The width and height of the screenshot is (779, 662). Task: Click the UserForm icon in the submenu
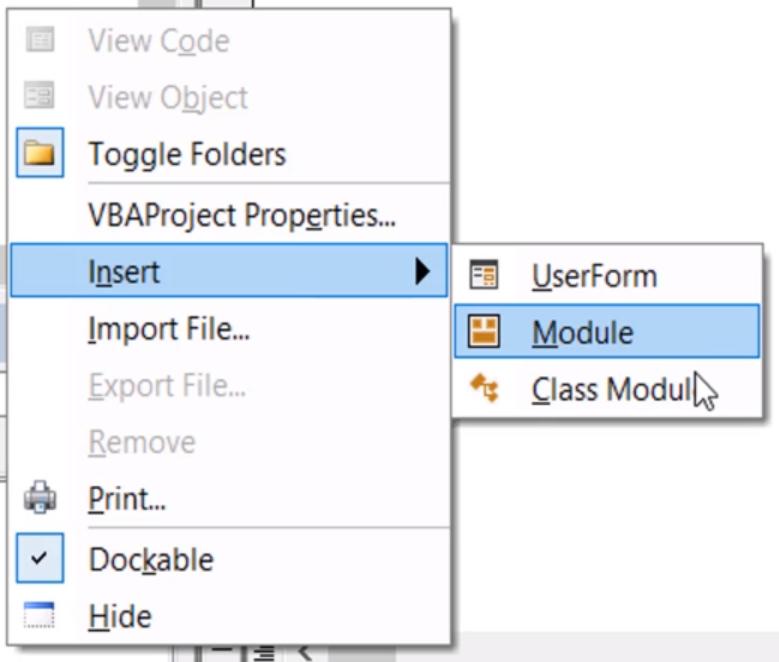[484, 276]
